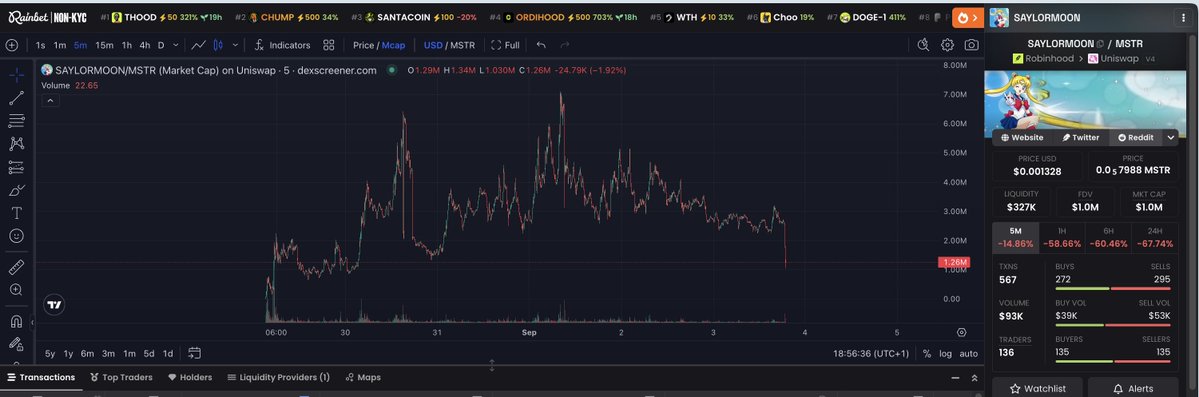This screenshot has width=1199, height=397.
Task: Switch chart to Price mode
Action: click(x=362, y=45)
